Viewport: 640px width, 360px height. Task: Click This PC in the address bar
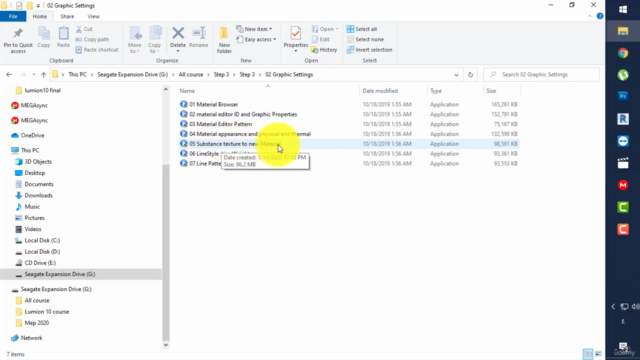(77, 75)
